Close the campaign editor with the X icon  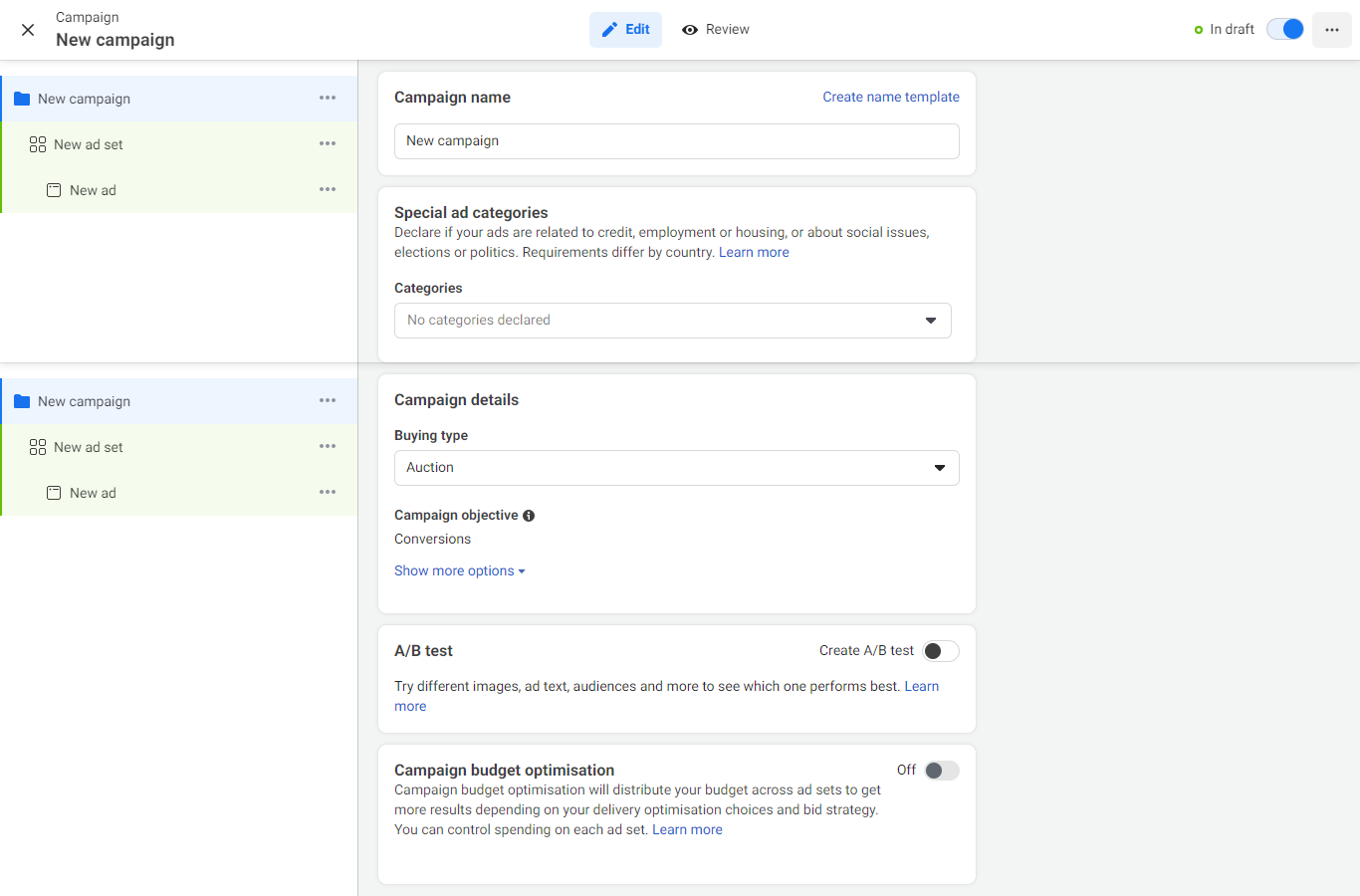[28, 30]
